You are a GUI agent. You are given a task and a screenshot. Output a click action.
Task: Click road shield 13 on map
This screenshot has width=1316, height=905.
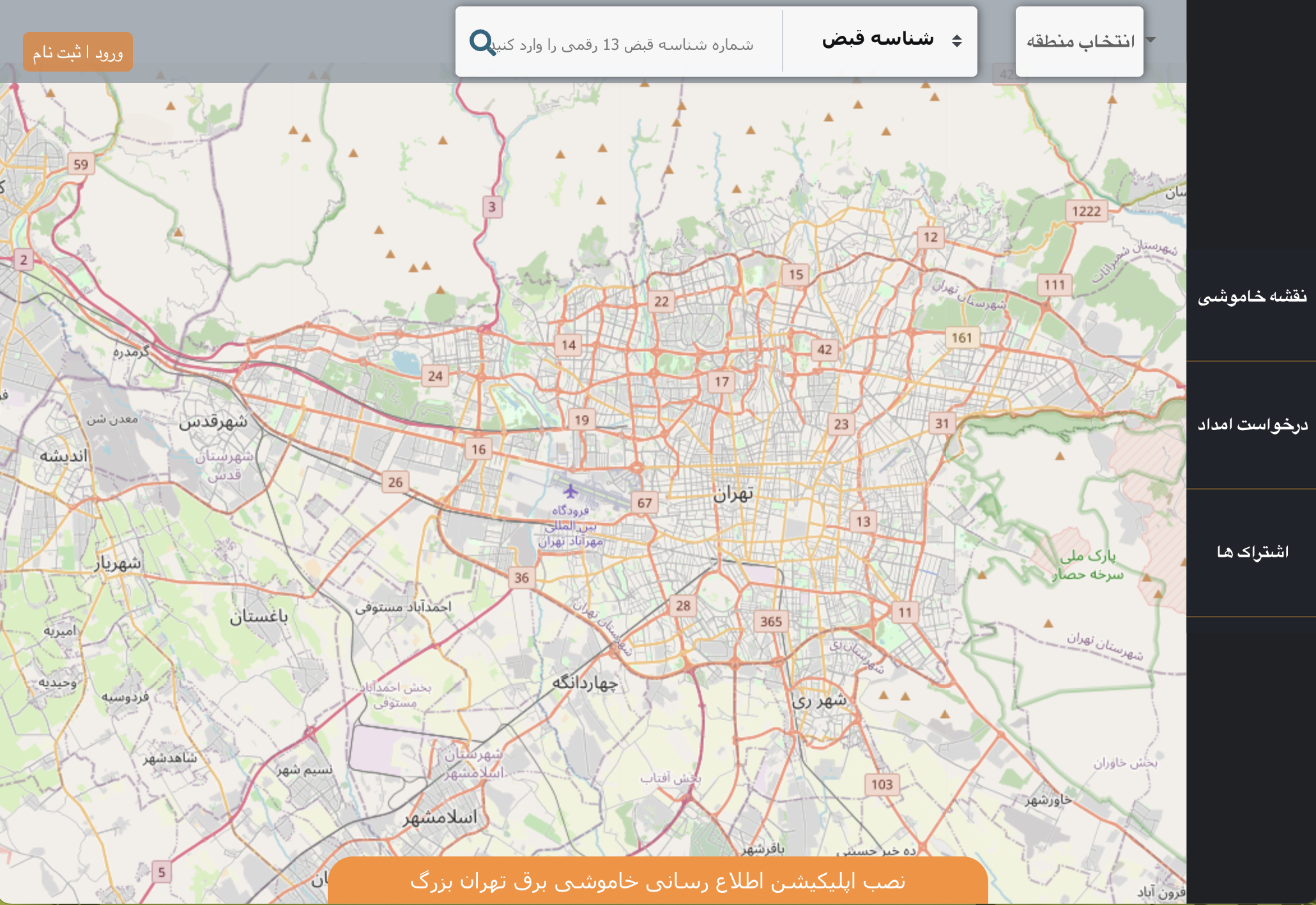[x=864, y=522]
